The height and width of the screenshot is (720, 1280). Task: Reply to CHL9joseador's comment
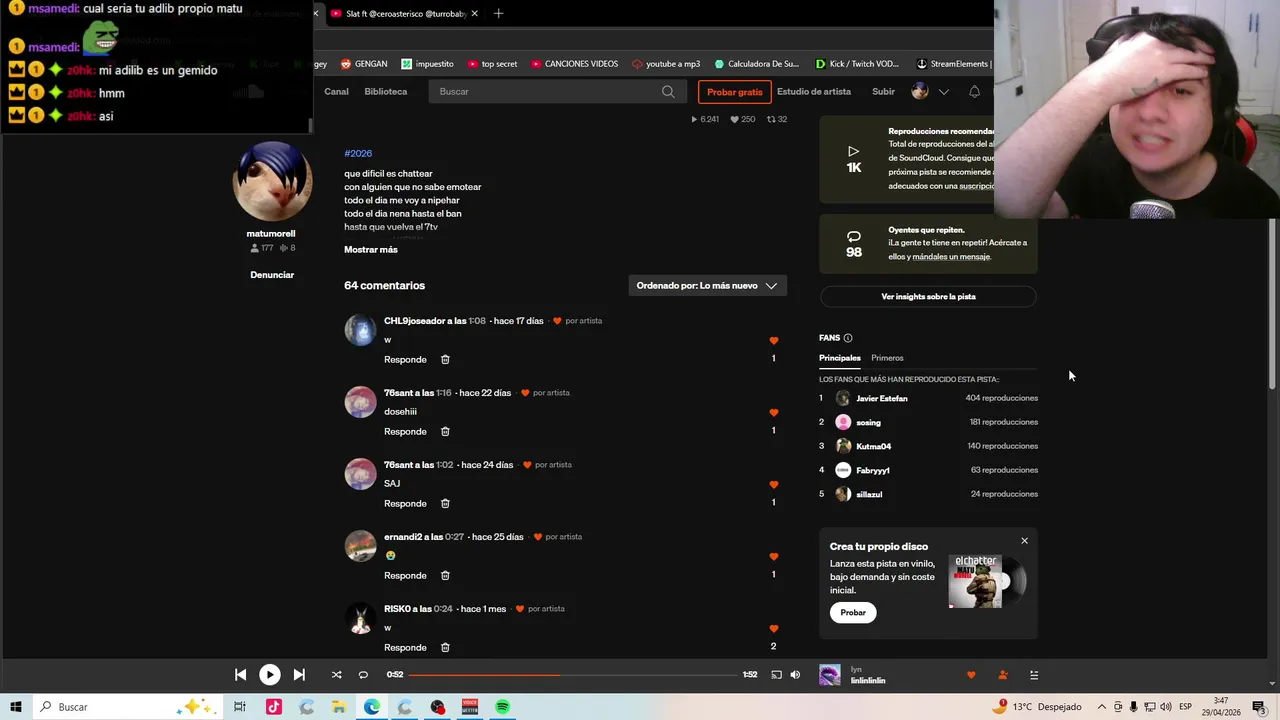click(x=405, y=360)
